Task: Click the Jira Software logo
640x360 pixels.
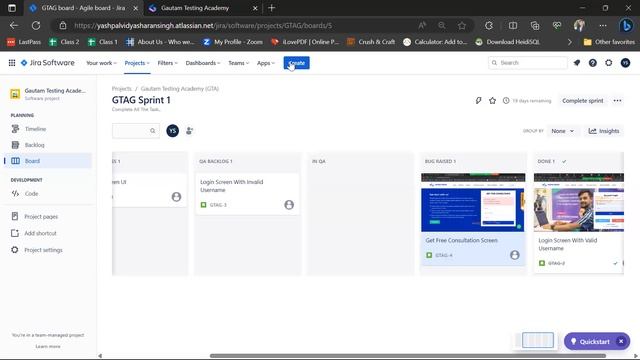Action: [48, 63]
